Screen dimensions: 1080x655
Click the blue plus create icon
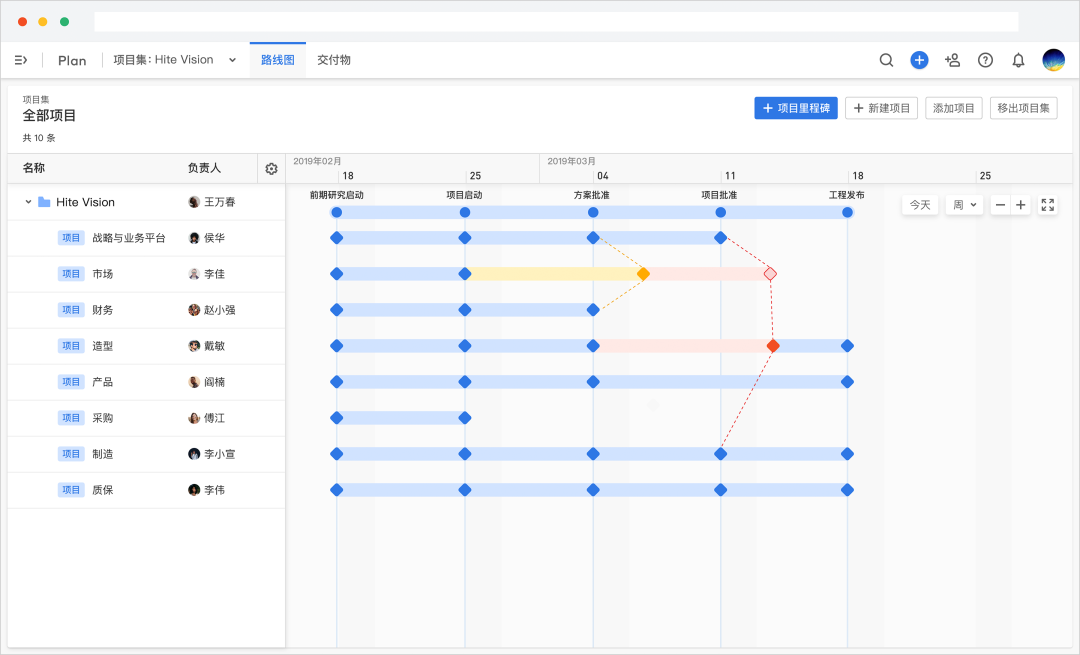click(919, 60)
